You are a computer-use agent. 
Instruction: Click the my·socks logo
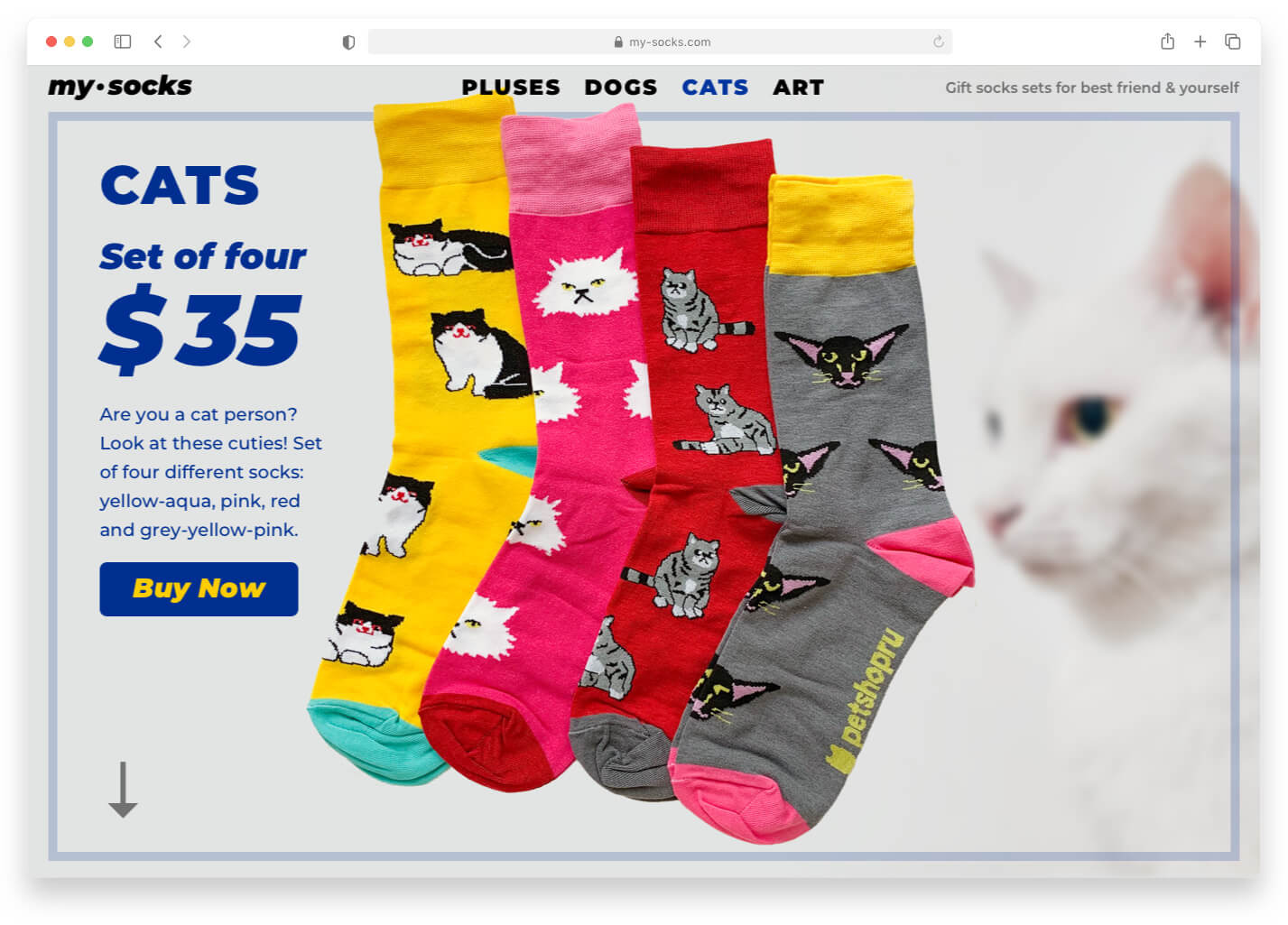pyautogui.click(x=120, y=87)
